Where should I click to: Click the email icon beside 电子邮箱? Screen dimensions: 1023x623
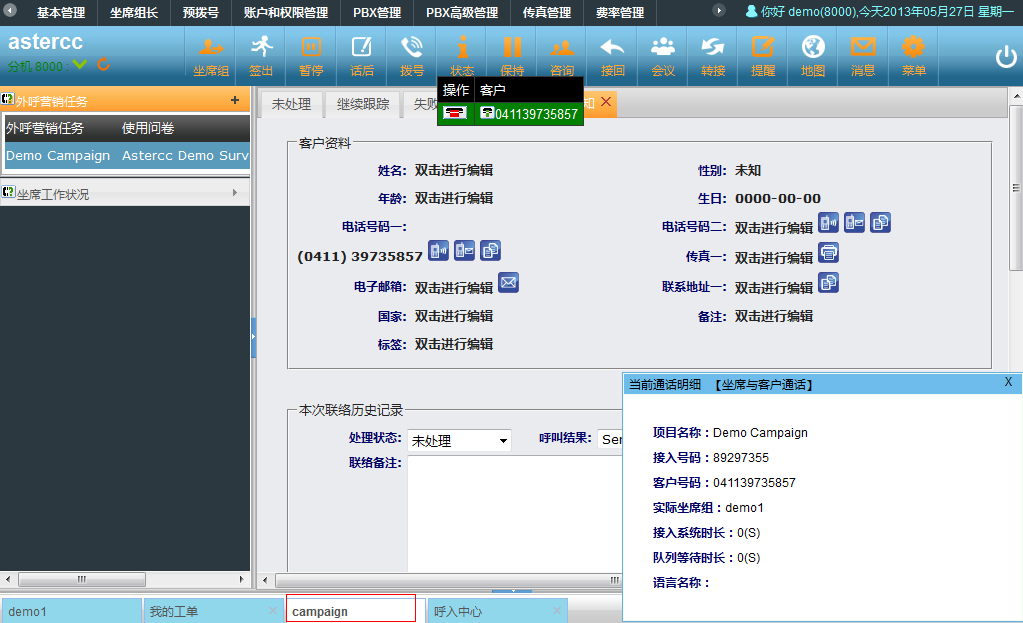508,283
